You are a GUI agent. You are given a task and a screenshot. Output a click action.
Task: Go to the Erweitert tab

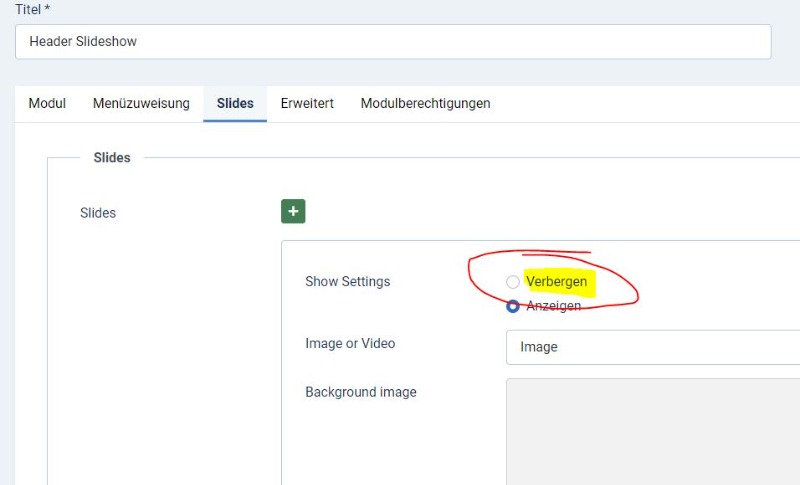[307, 104]
